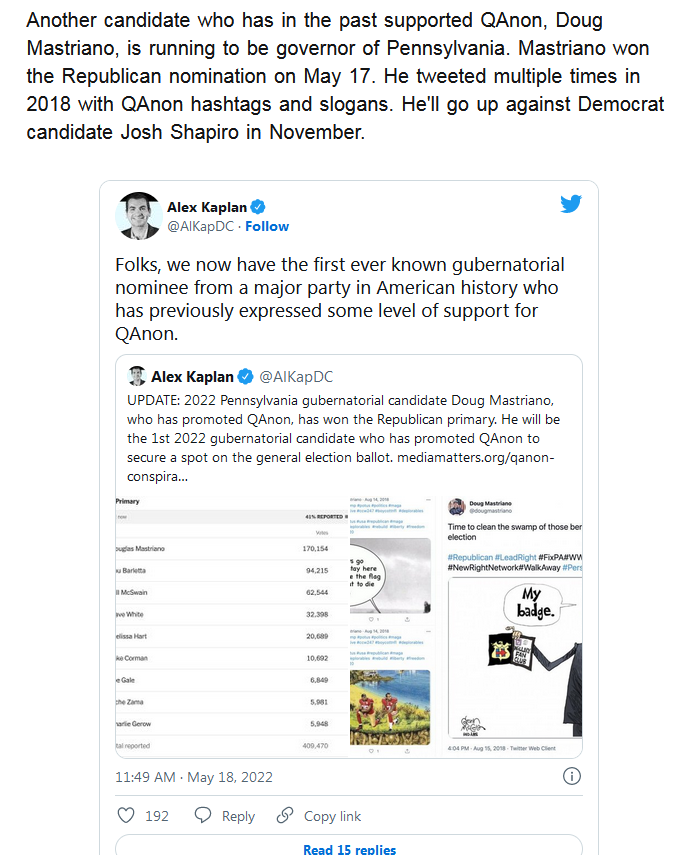Click the reply speech bubble icon
The height and width of the screenshot is (855, 695).
pyautogui.click(x=203, y=815)
